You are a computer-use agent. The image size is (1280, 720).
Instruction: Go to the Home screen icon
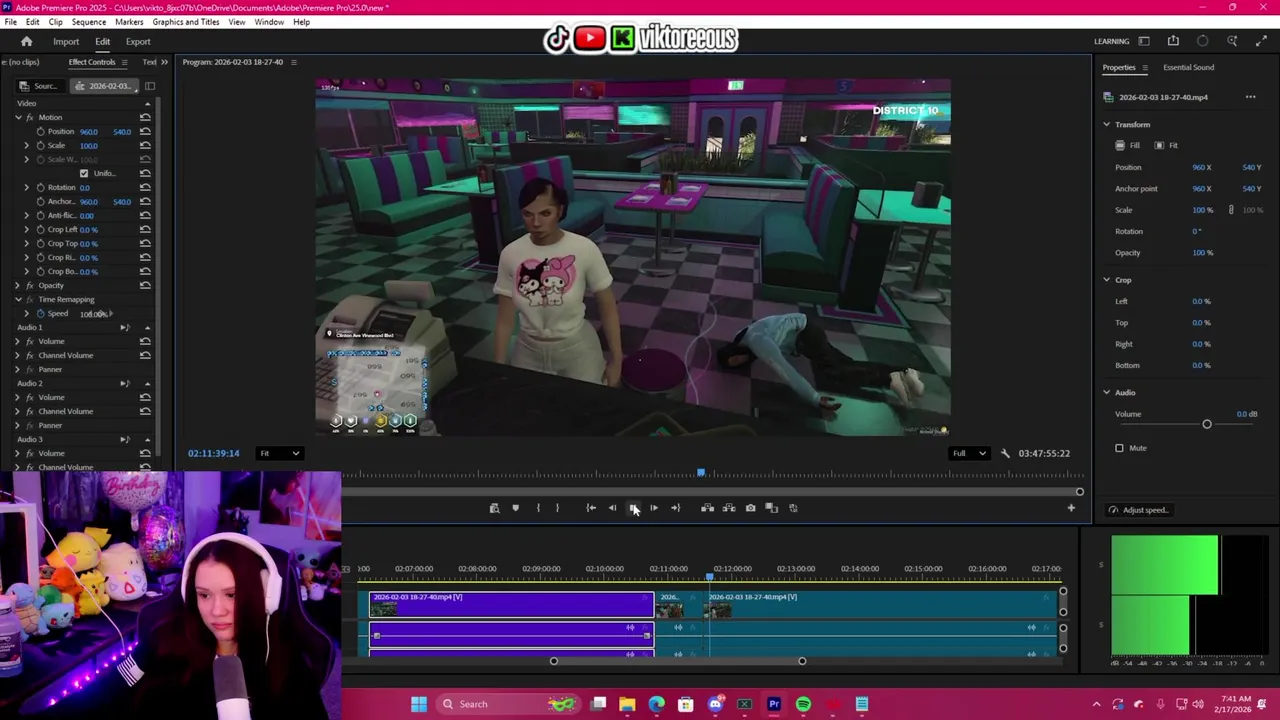coord(27,41)
